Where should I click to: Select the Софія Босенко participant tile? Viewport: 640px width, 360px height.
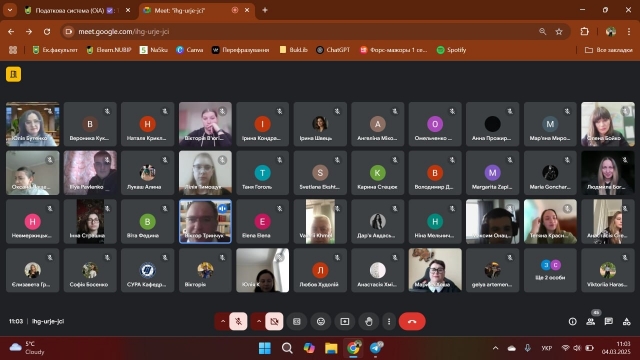coord(90,270)
